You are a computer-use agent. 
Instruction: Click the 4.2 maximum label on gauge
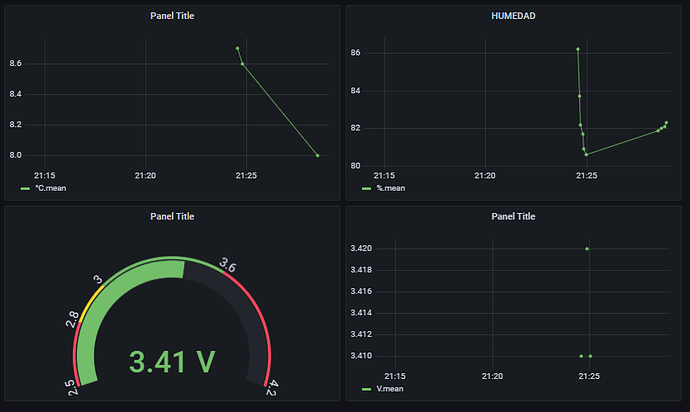tap(272, 388)
